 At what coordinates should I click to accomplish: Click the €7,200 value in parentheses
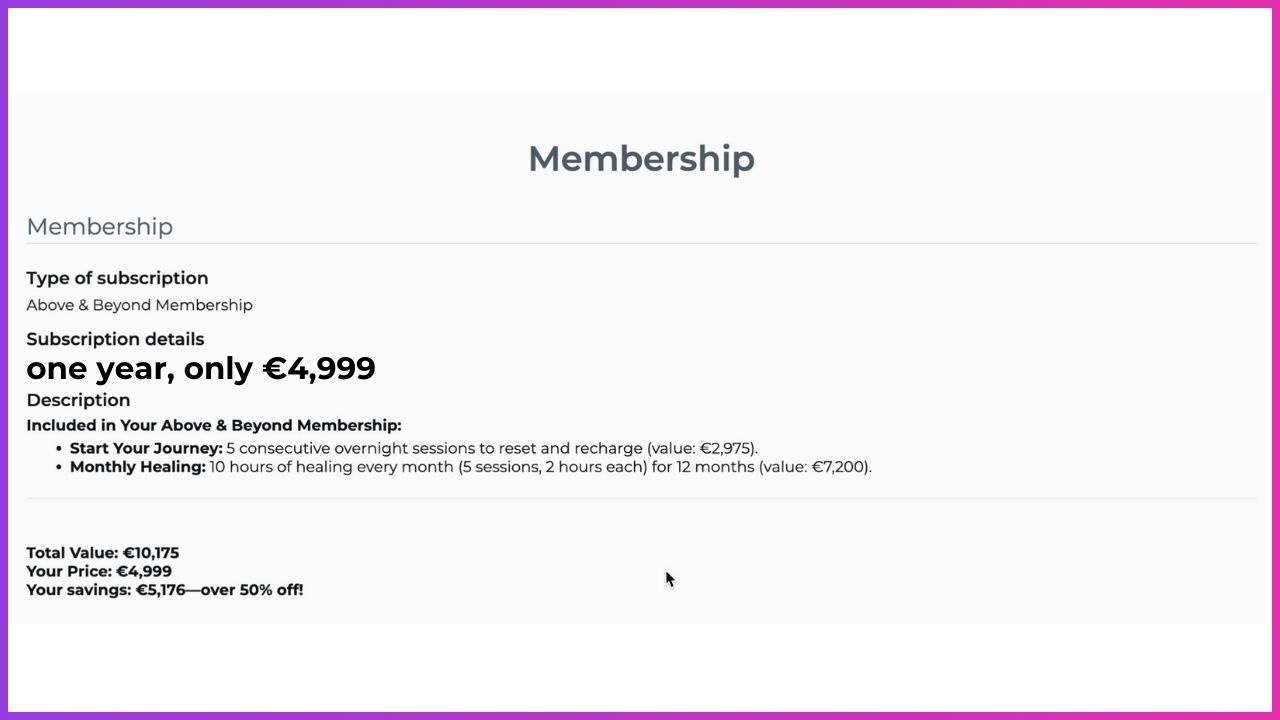point(839,467)
